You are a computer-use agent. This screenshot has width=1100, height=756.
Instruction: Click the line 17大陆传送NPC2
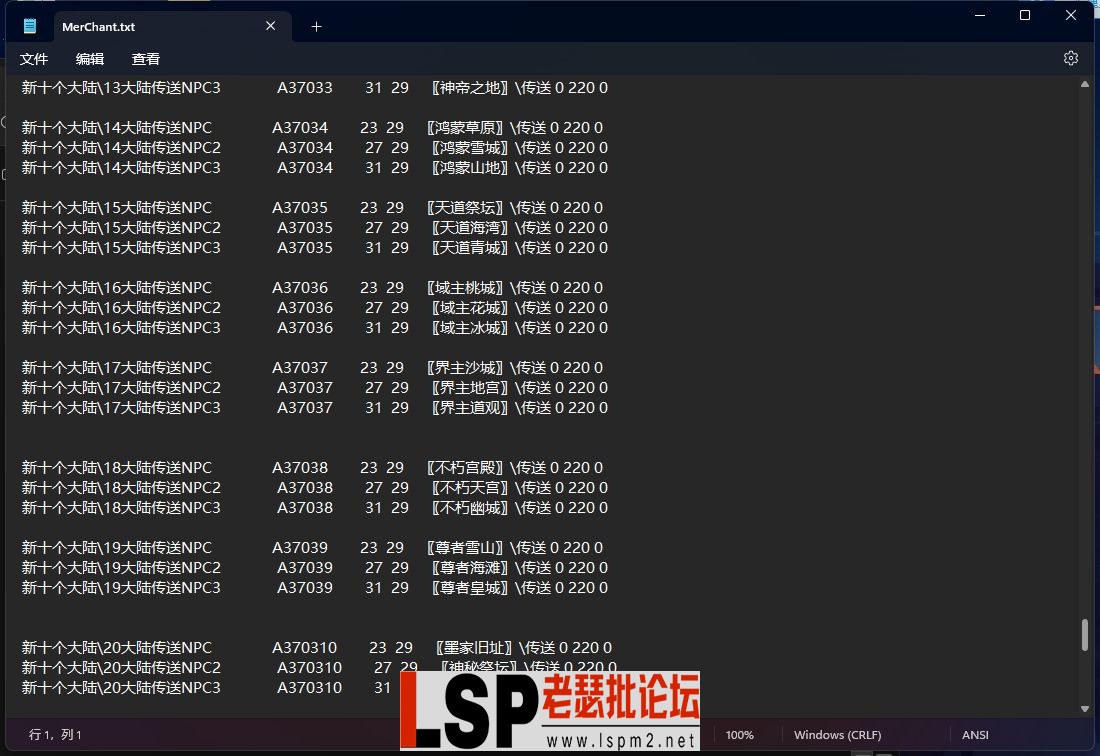coord(314,388)
